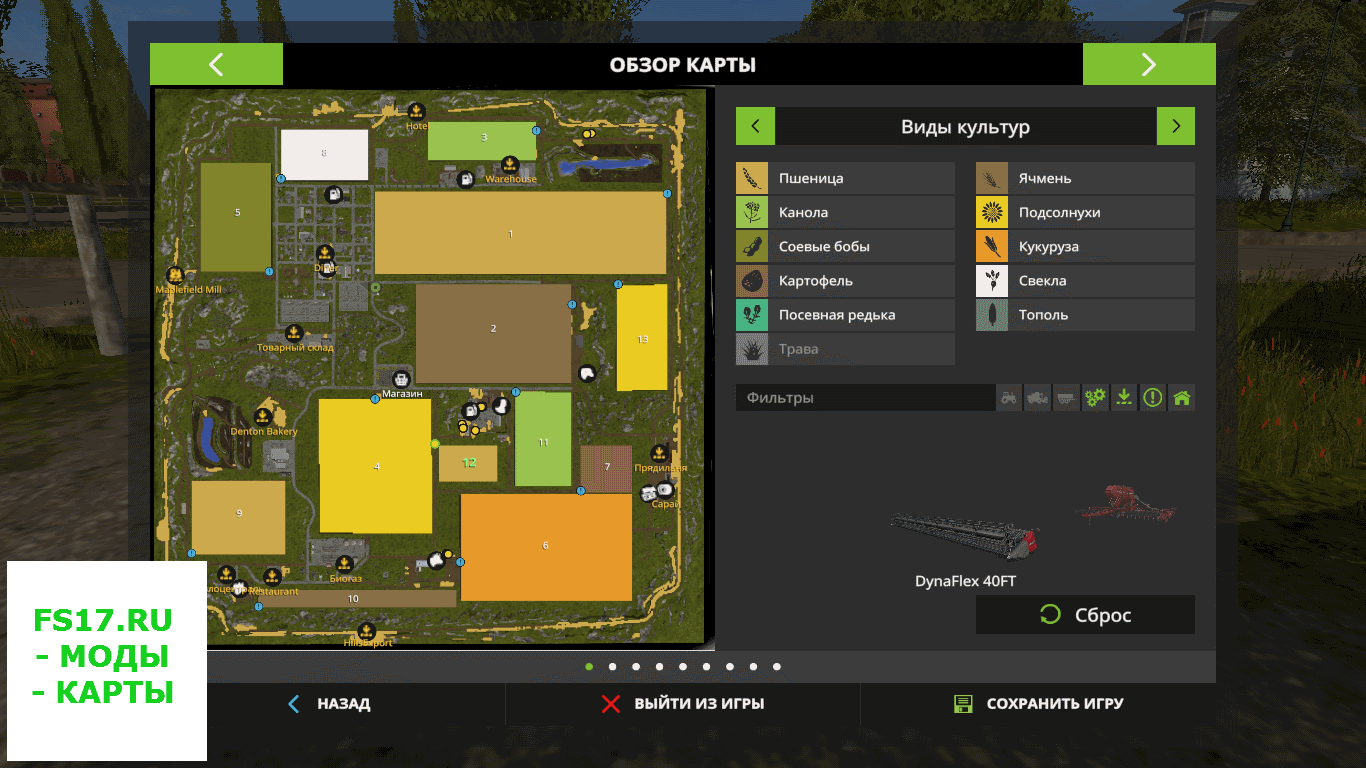This screenshot has height=768, width=1366.
Task: Toggle the trailer filter icon
Action: click(1067, 398)
